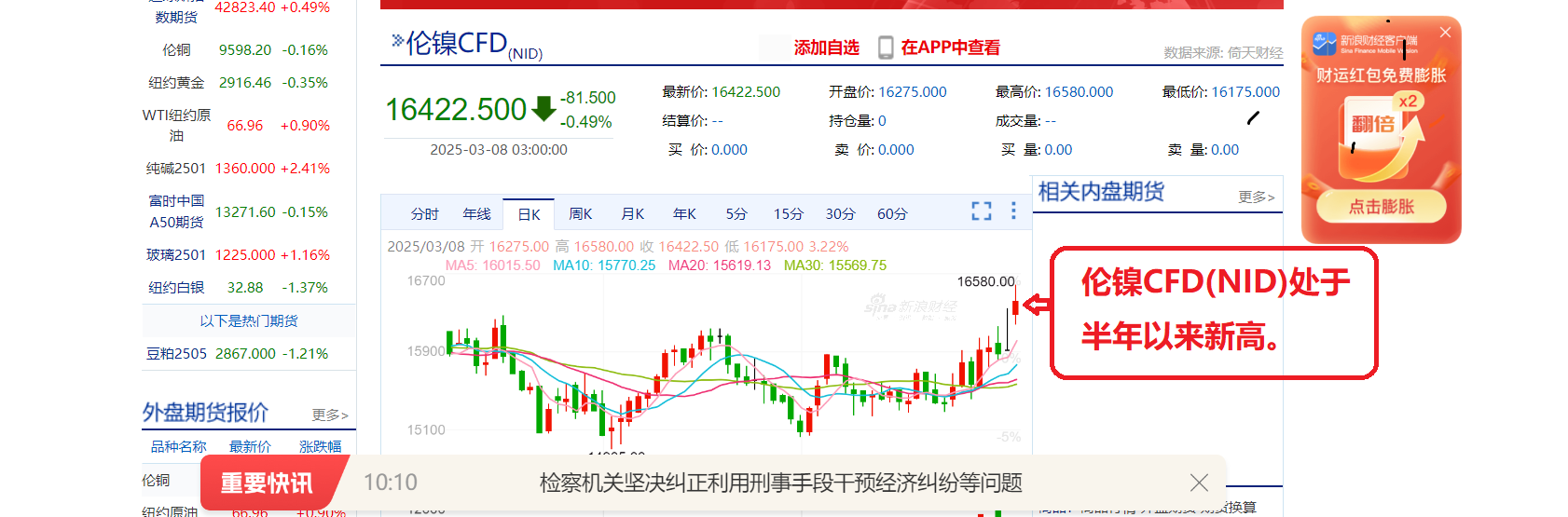The height and width of the screenshot is (517, 1568).
Task: Select the 年K chart tab
Action: 684,214
